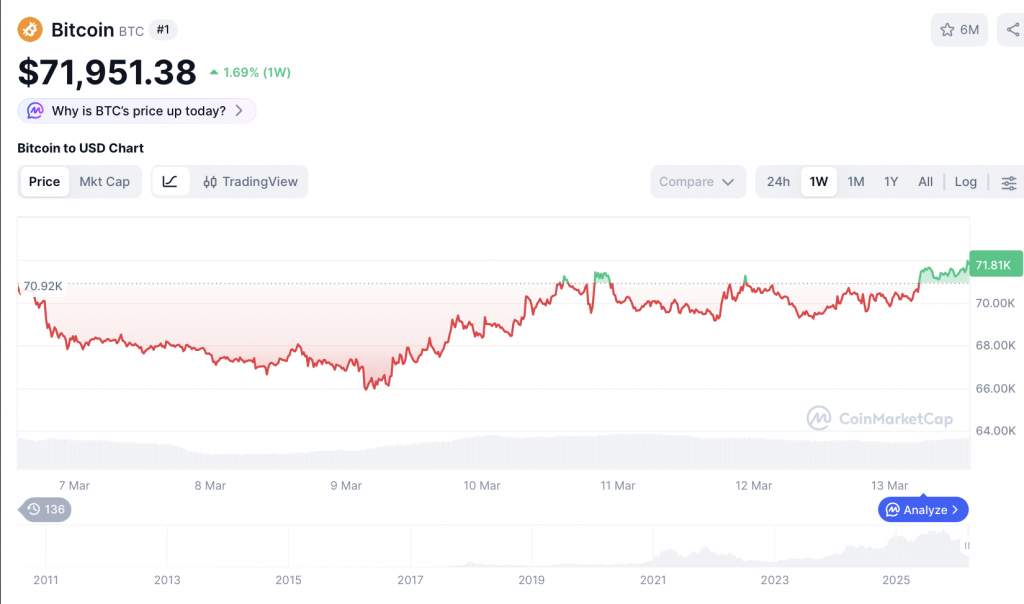Open the share icon at top right

[1014, 29]
